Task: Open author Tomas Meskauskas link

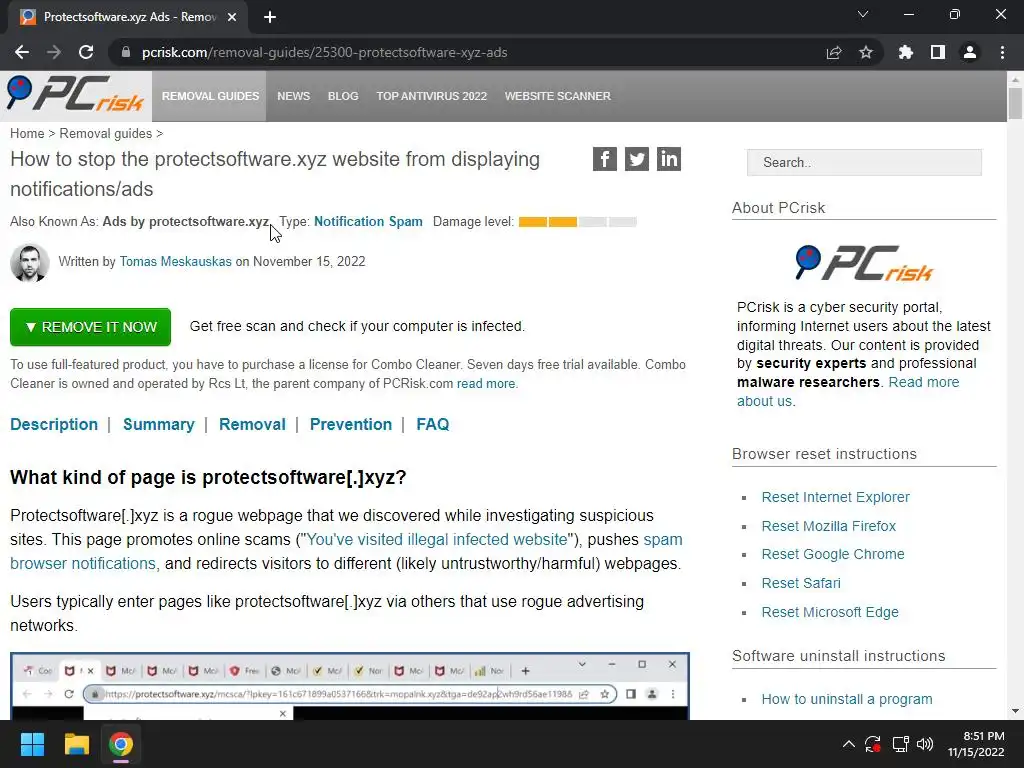Action: click(x=175, y=261)
